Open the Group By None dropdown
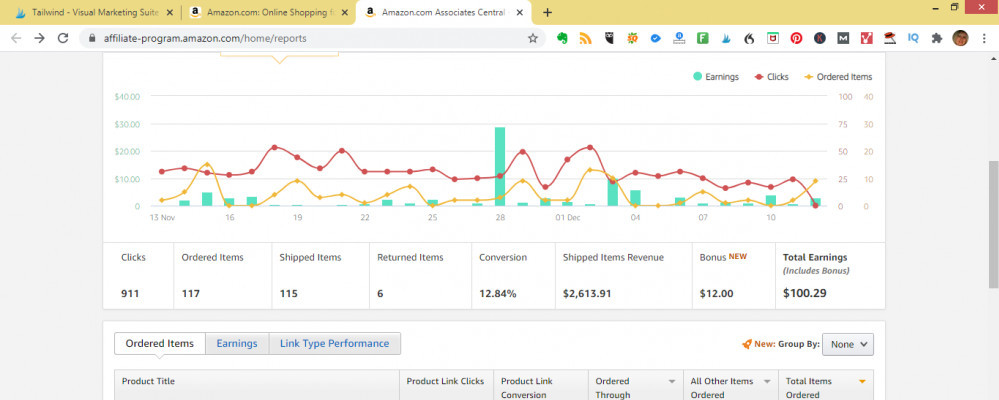Image resolution: width=999 pixels, height=400 pixels. point(848,344)
